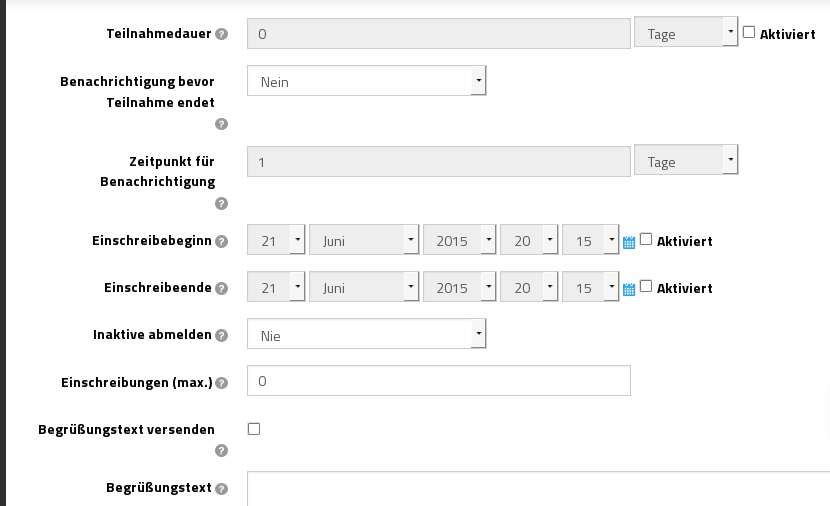The image size is (830, 506).
Task: Open month dropdown in Einschreibebeginn row
Action: click(364, 241)
